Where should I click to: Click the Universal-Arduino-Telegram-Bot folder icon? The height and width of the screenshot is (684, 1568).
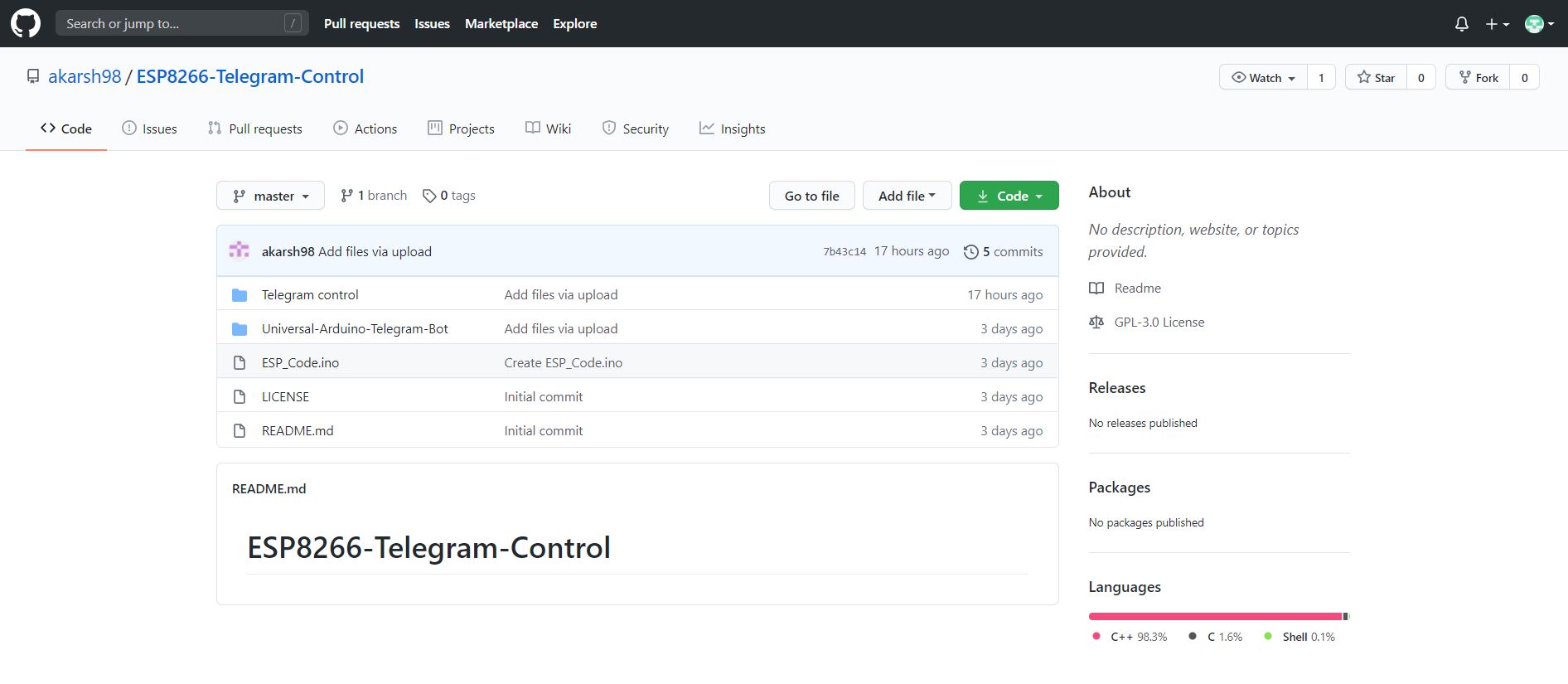tap(240, 328)
